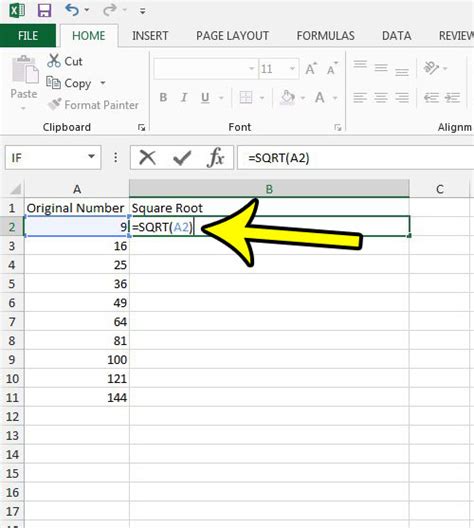Open the FILE menu tab

(x=28, y=36)
